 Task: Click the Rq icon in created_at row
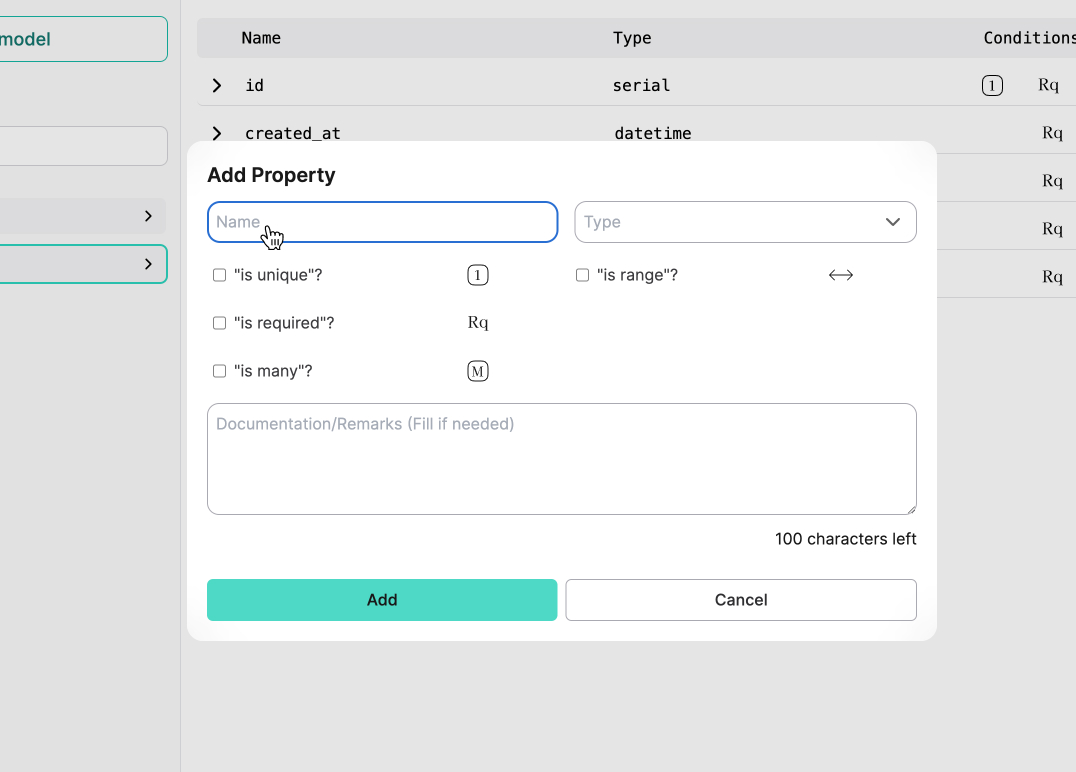click(1052, 133)
